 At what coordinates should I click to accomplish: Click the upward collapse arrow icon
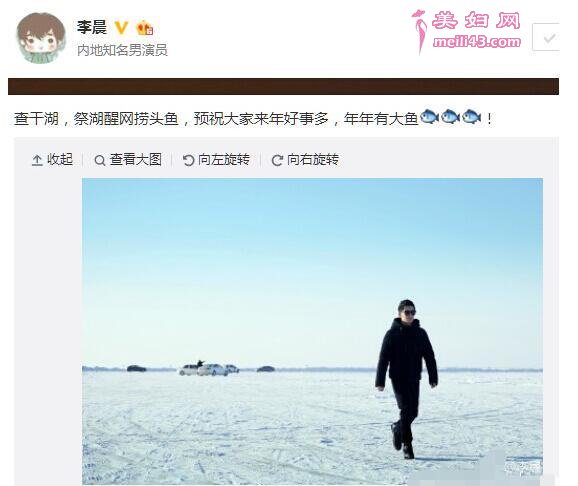pyautogui.click(x=37, y=160)
